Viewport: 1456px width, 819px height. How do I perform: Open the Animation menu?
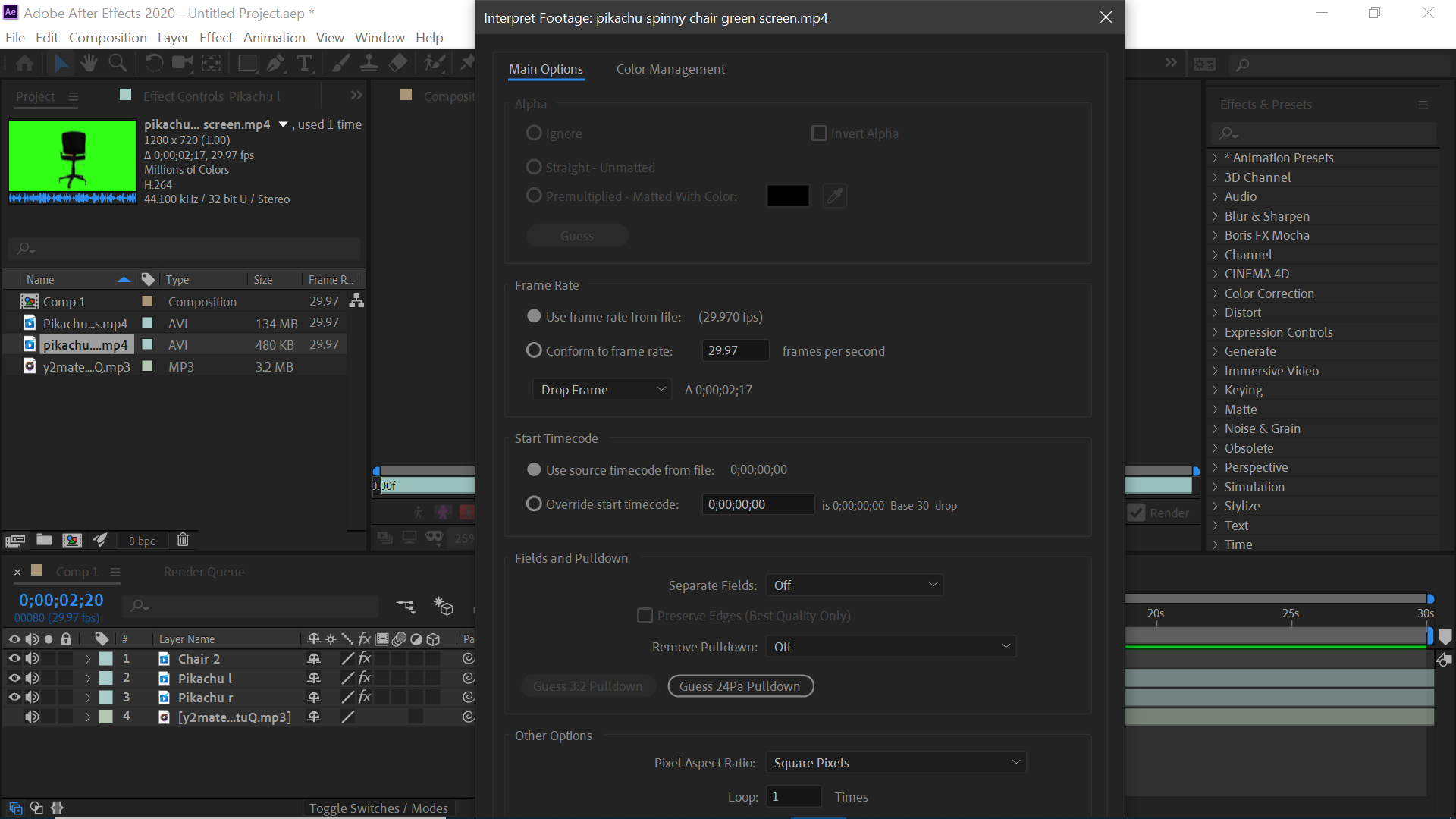(274, 37)
